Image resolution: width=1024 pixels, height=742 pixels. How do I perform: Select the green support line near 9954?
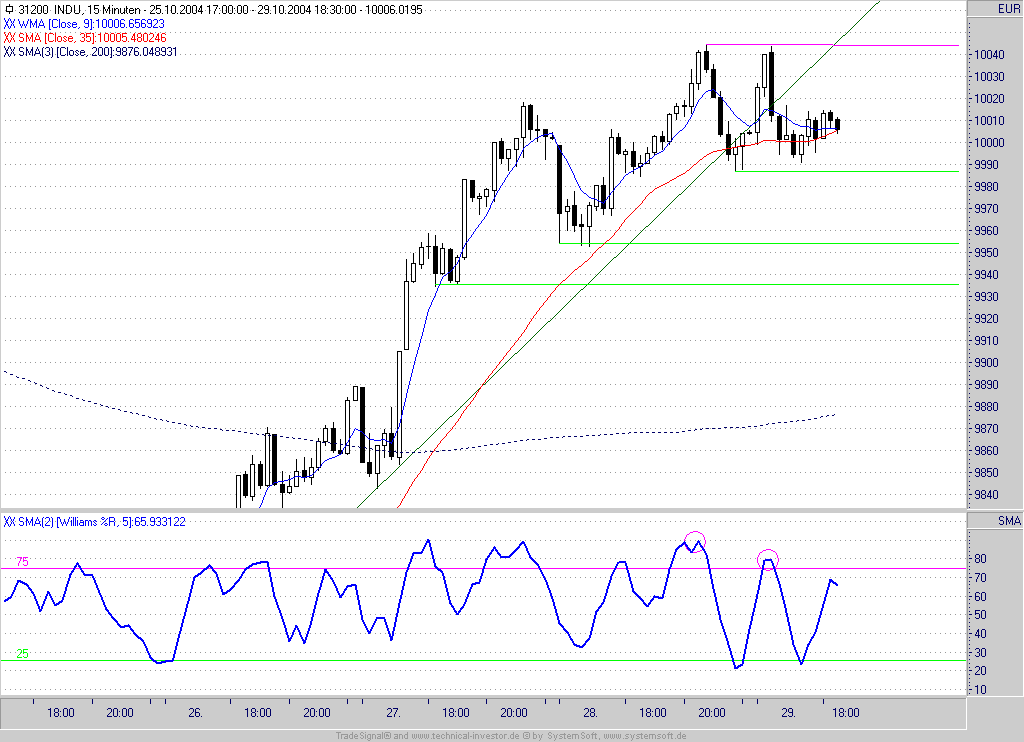[x=759, y=243]
